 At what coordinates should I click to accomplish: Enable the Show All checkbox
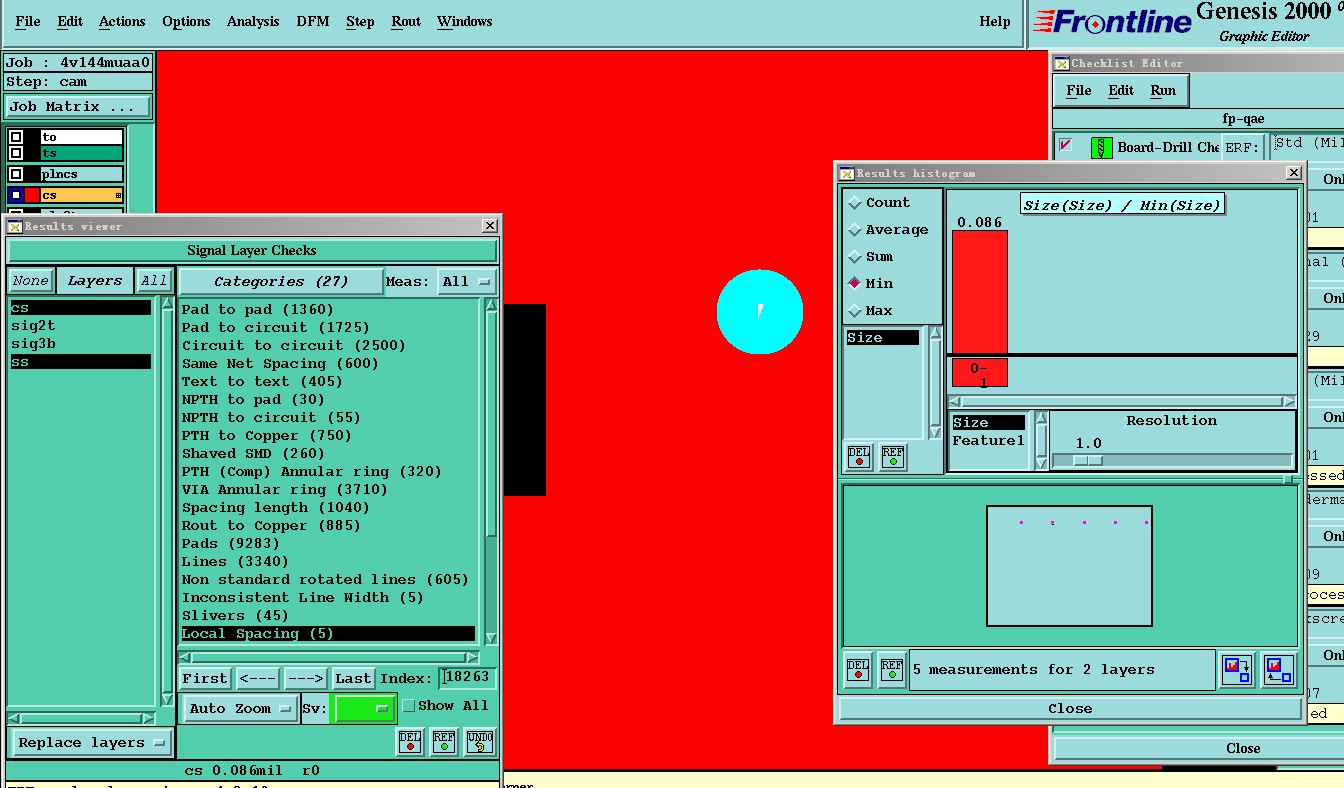(408, 706)
